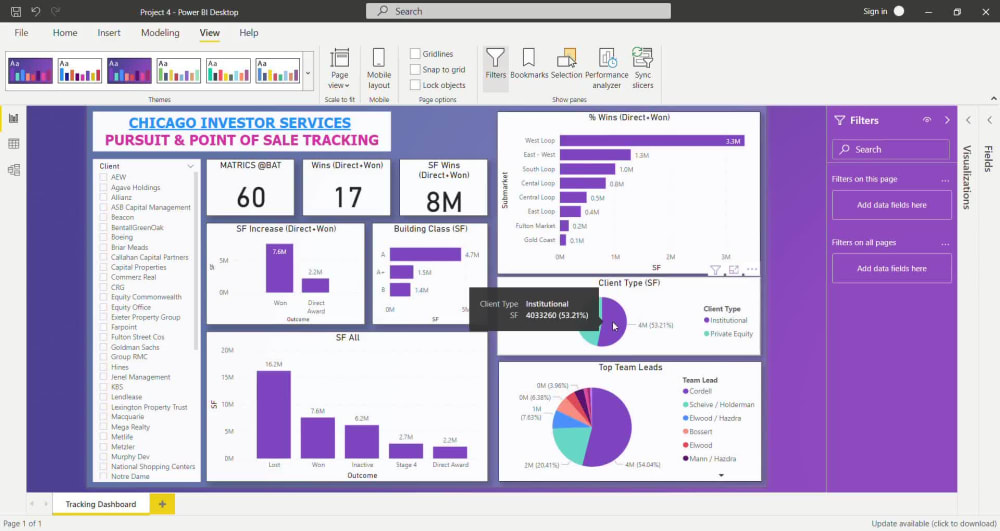Open Chicago Investor Services title link
This screenshot has height=531, width=1000.
pyautogui.click(x=240, y=123)
